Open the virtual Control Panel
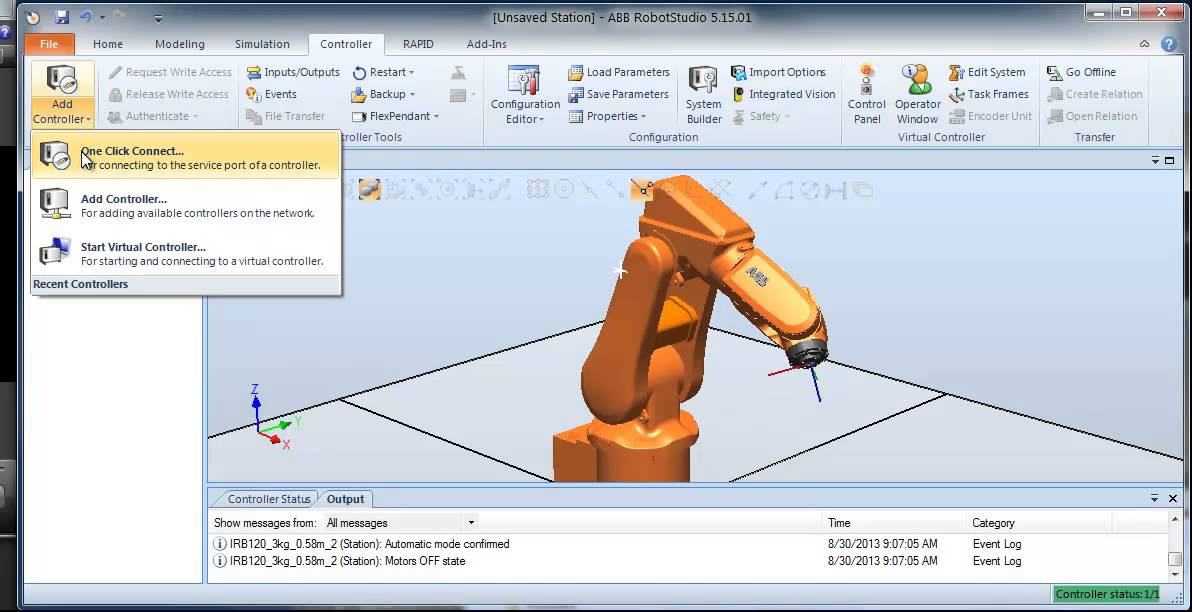The image size is (1192, 612). pyautogui.click(x=867, y=95)
